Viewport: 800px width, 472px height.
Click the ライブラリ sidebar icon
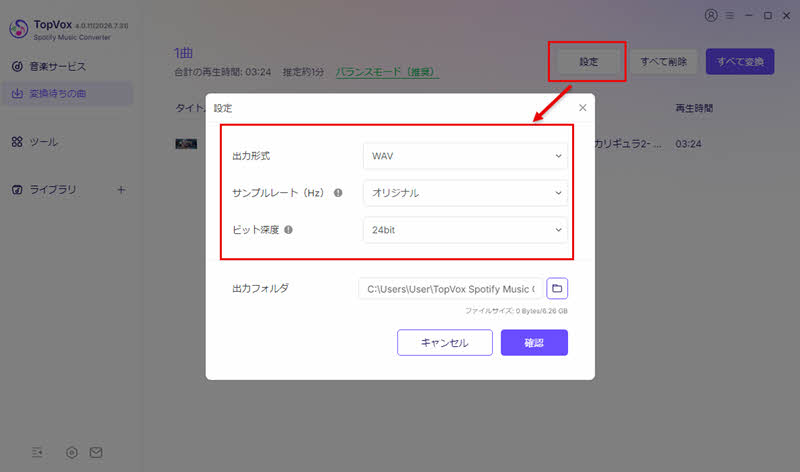(17, 190)
